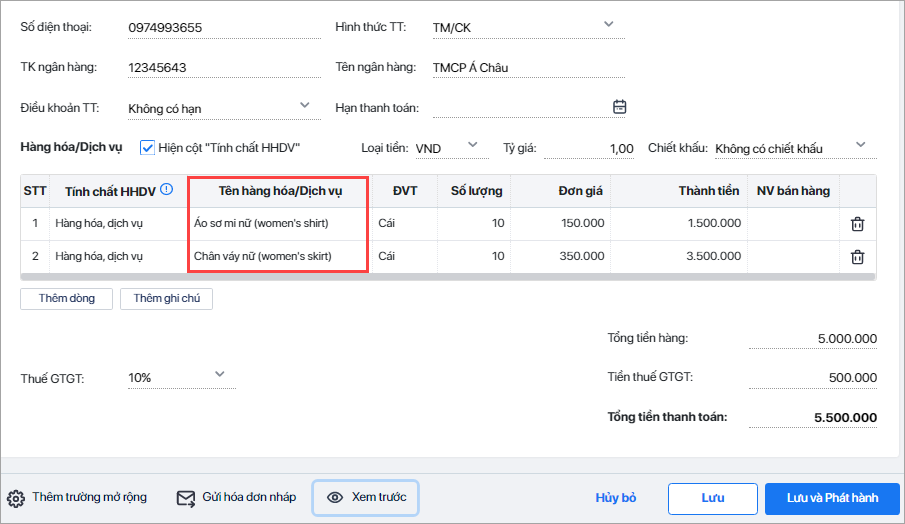Click Hủy bỏ link
Image resolution: width=905 pixels, height=524 pixels.
point(615,498)
